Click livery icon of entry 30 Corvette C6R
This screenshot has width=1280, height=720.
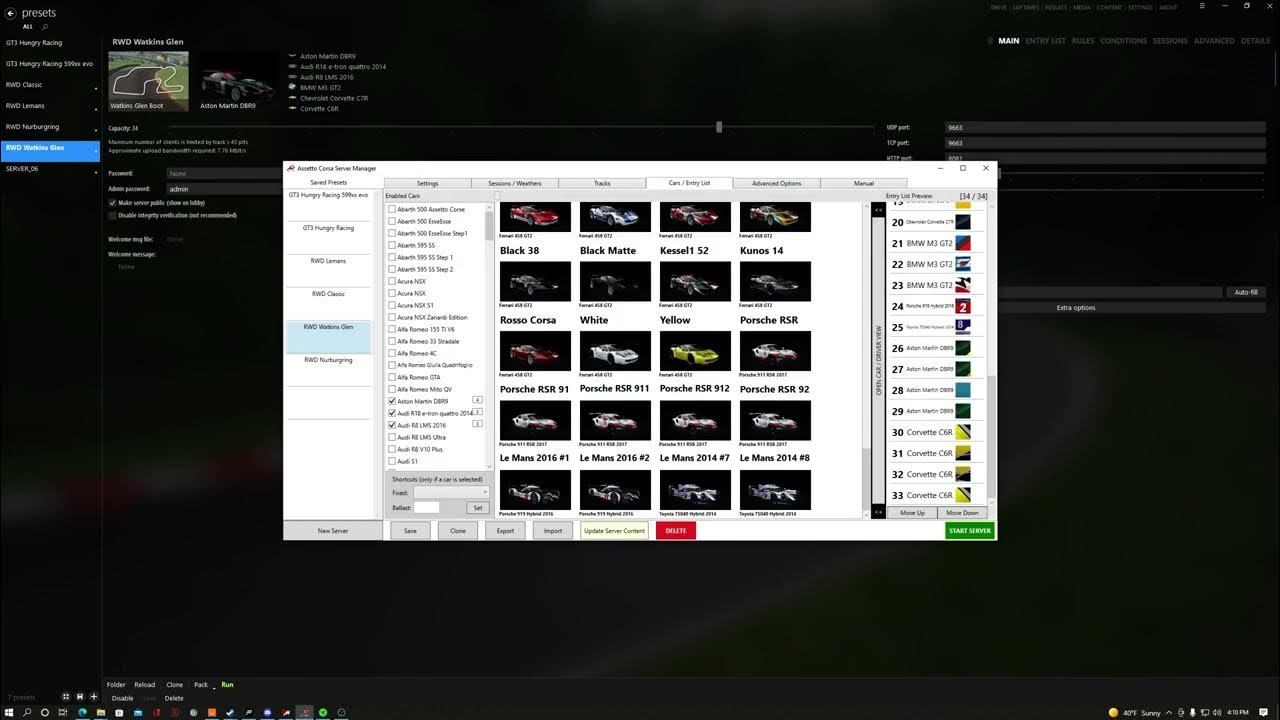point(963,432)
